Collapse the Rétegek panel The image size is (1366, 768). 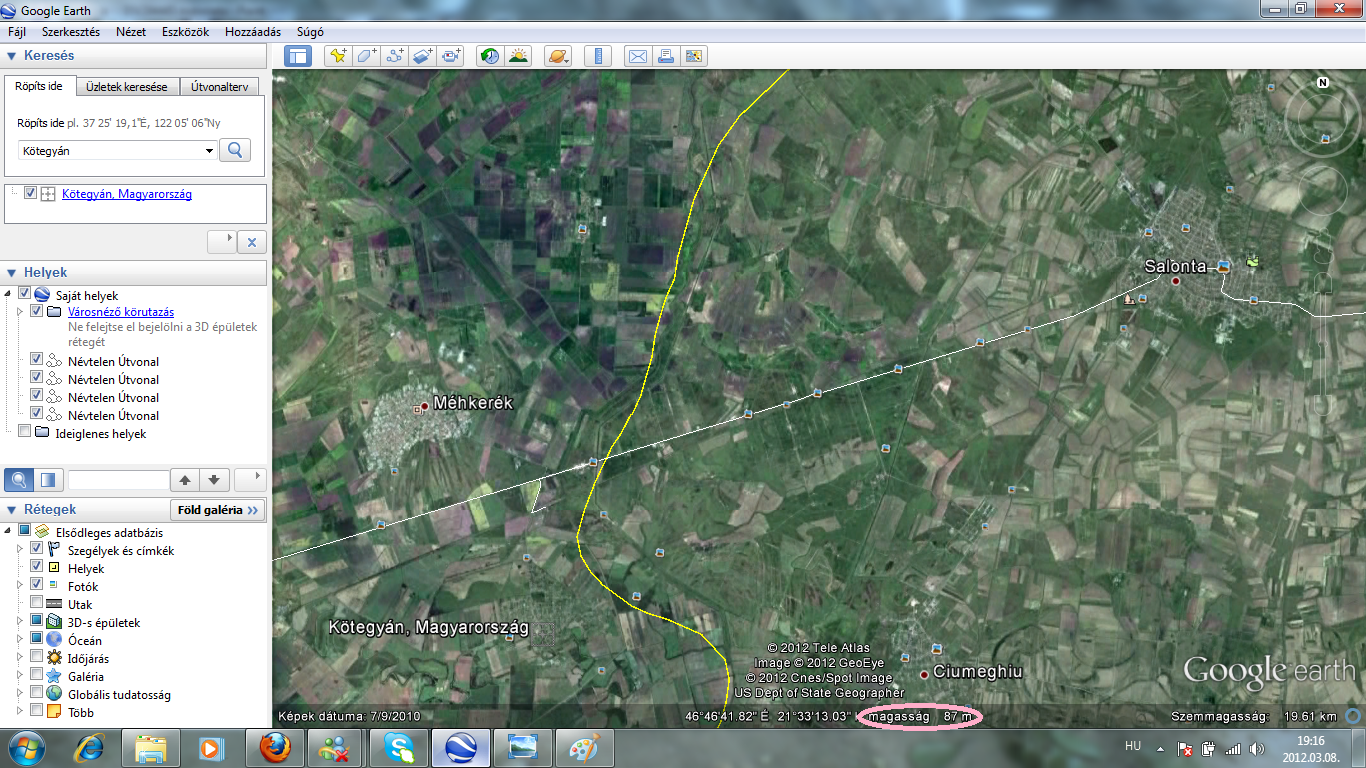click(x=12, y=509)
